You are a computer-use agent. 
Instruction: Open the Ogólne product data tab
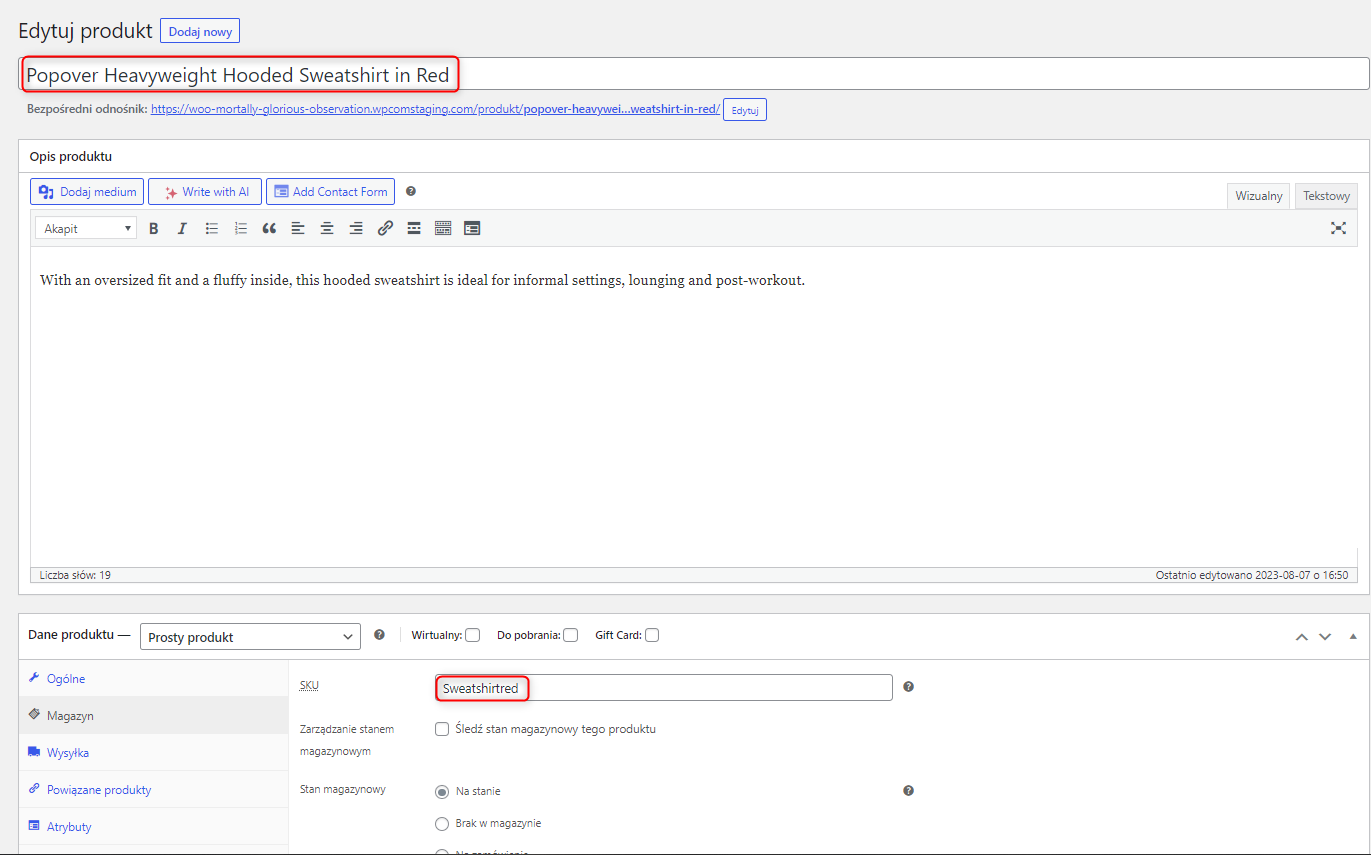pyautogui.click(x=154, y=679)
